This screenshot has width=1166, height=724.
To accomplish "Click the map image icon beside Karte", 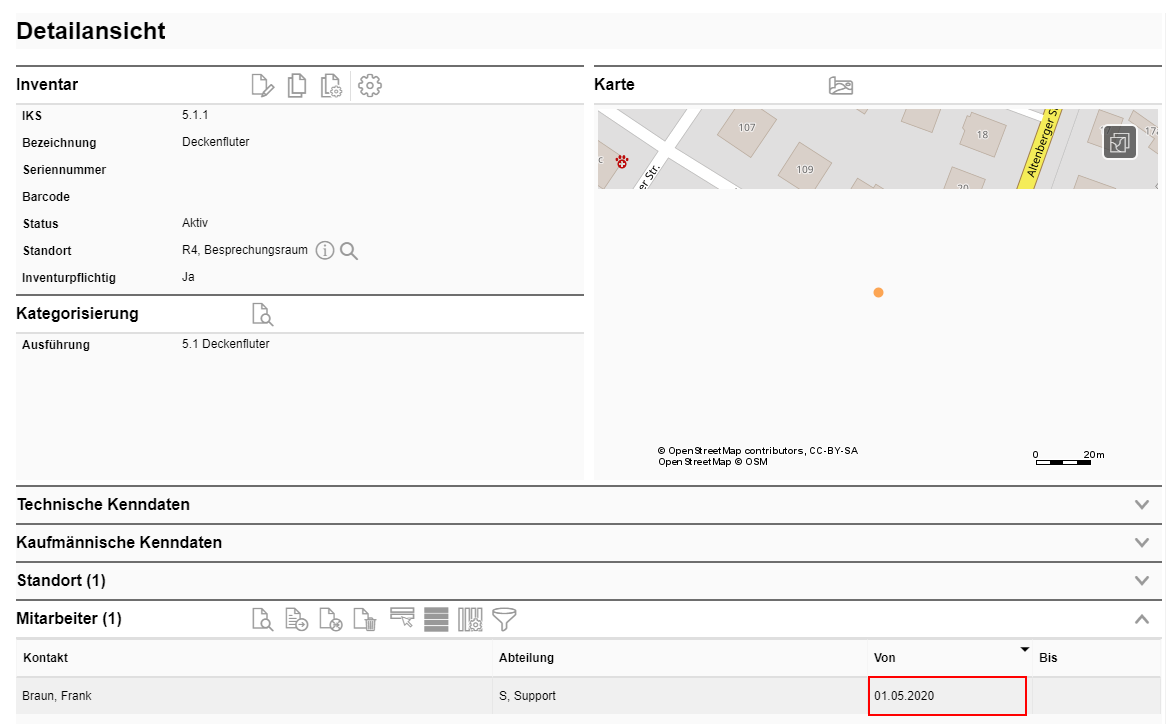I will pos(841,86).
